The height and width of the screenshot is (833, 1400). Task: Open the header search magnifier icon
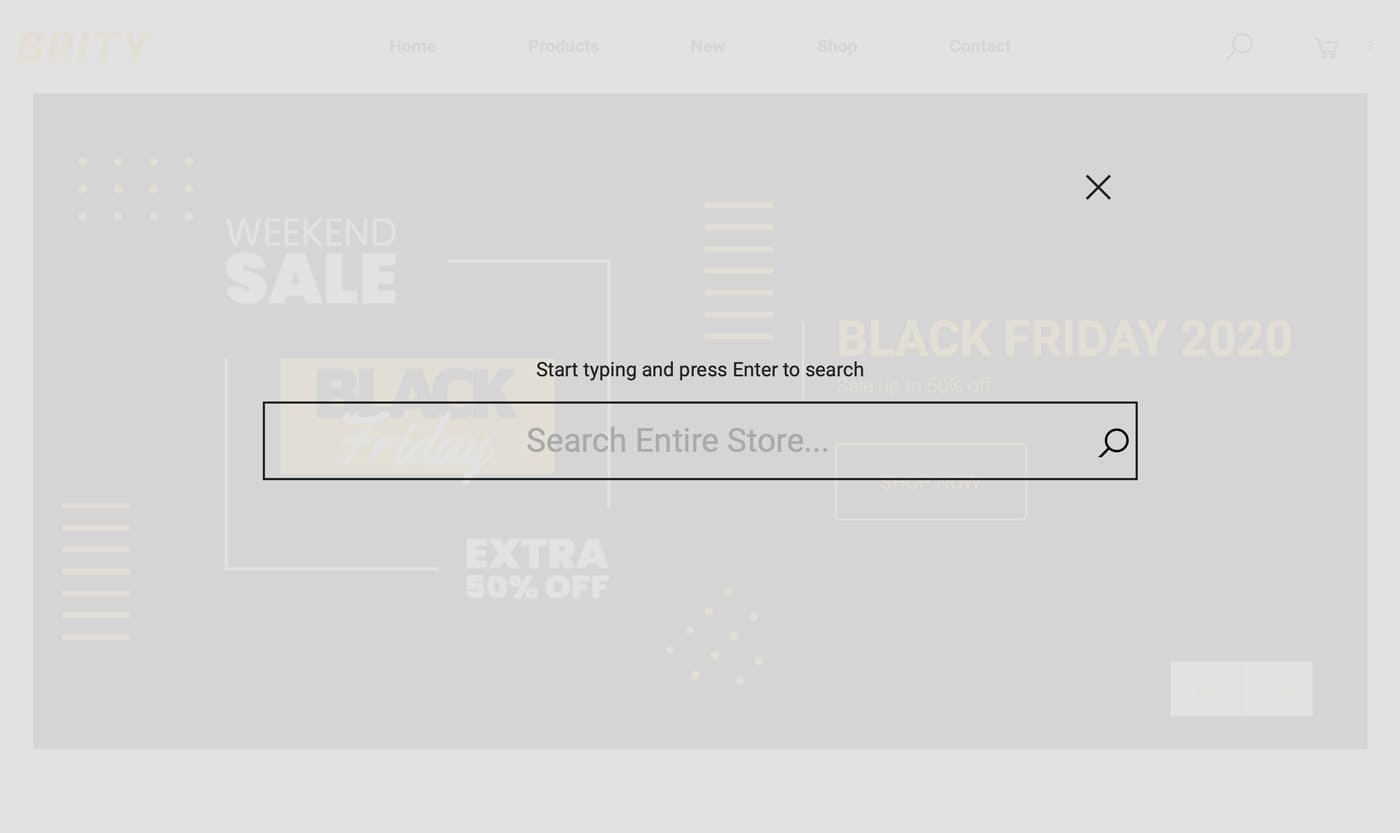pyautogui.click(x=1240, y=46)
